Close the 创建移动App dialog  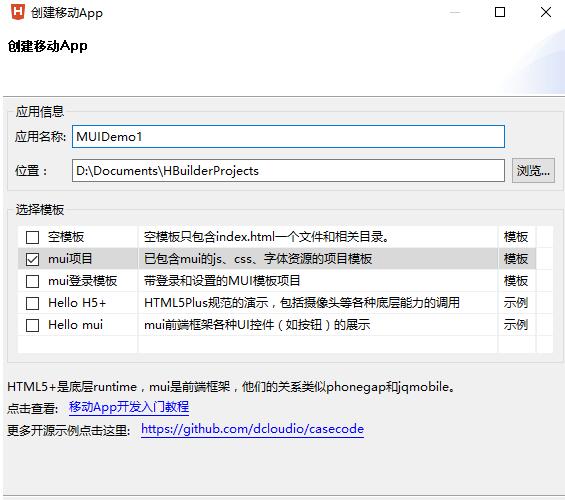click(x=546, y=12)
